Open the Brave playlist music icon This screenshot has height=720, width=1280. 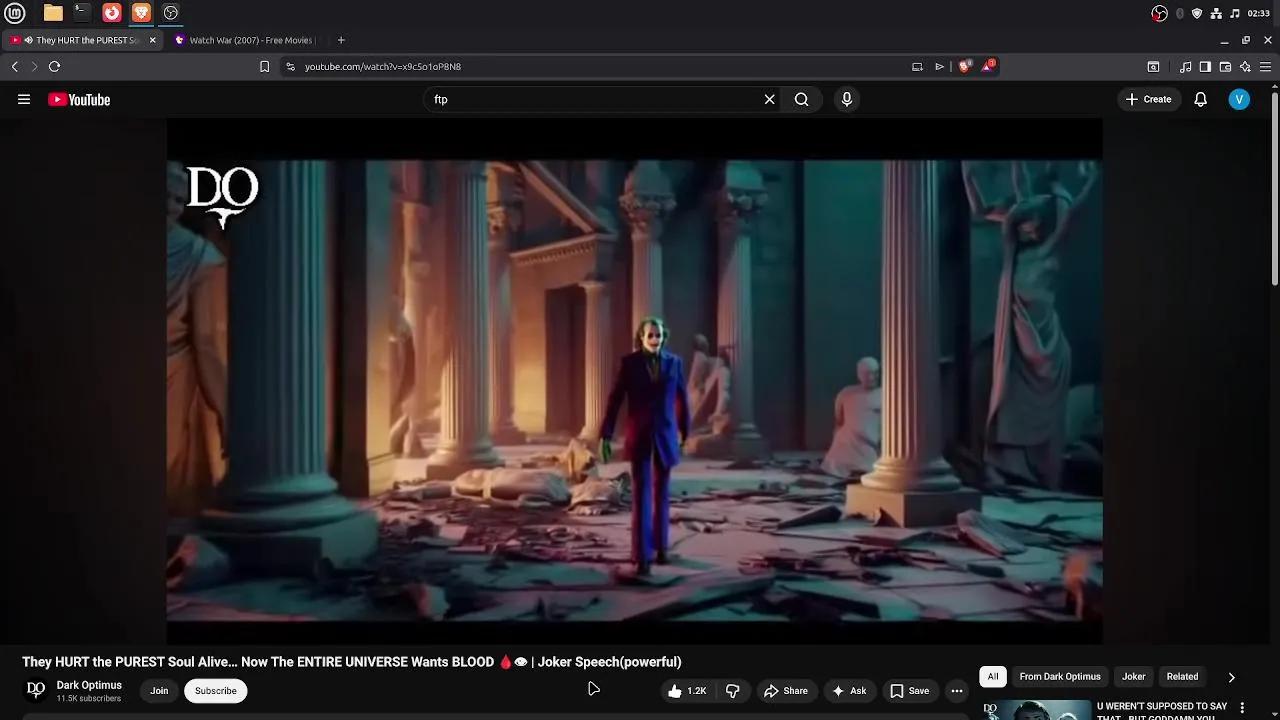click(x=1185, y=67)
